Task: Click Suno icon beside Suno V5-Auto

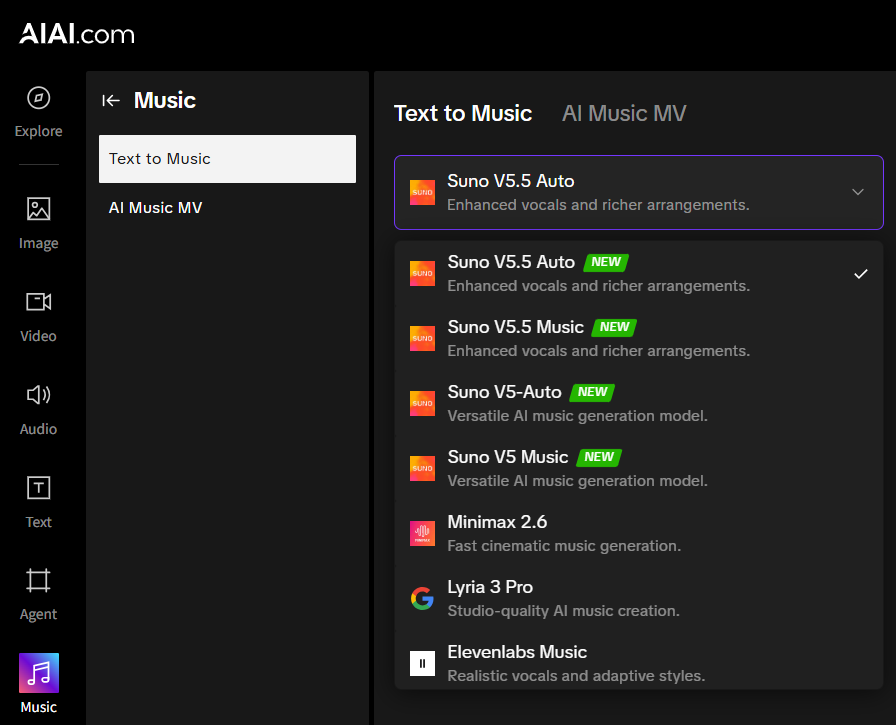Action: coord(422,404)
